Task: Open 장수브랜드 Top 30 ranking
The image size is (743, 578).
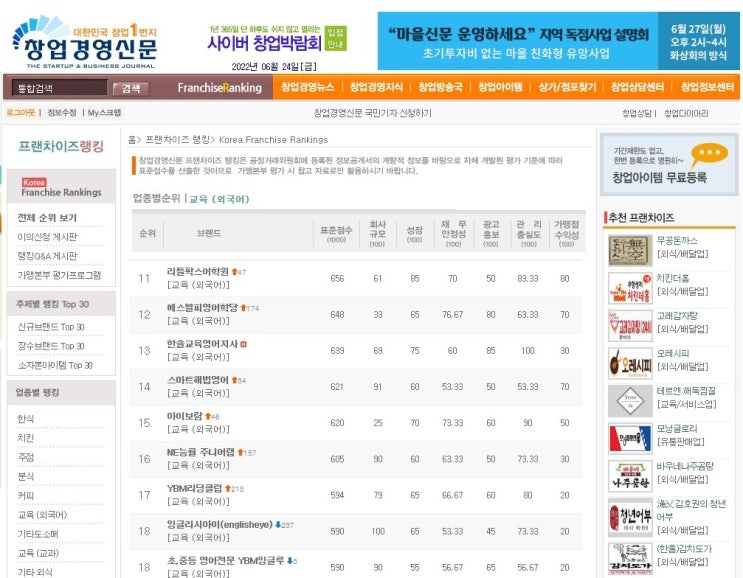Action: pos(51,346)
